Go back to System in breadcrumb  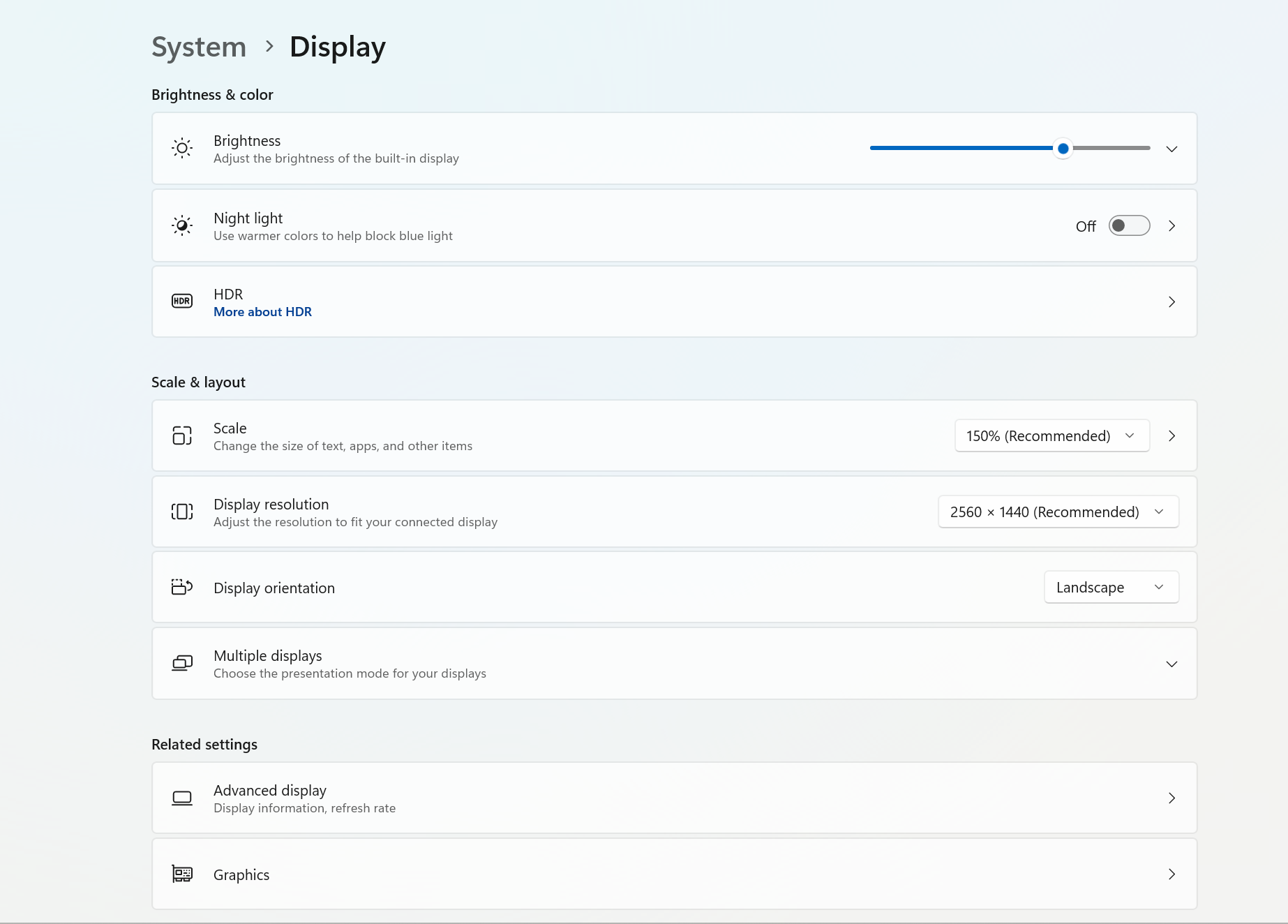pos(199,47)
